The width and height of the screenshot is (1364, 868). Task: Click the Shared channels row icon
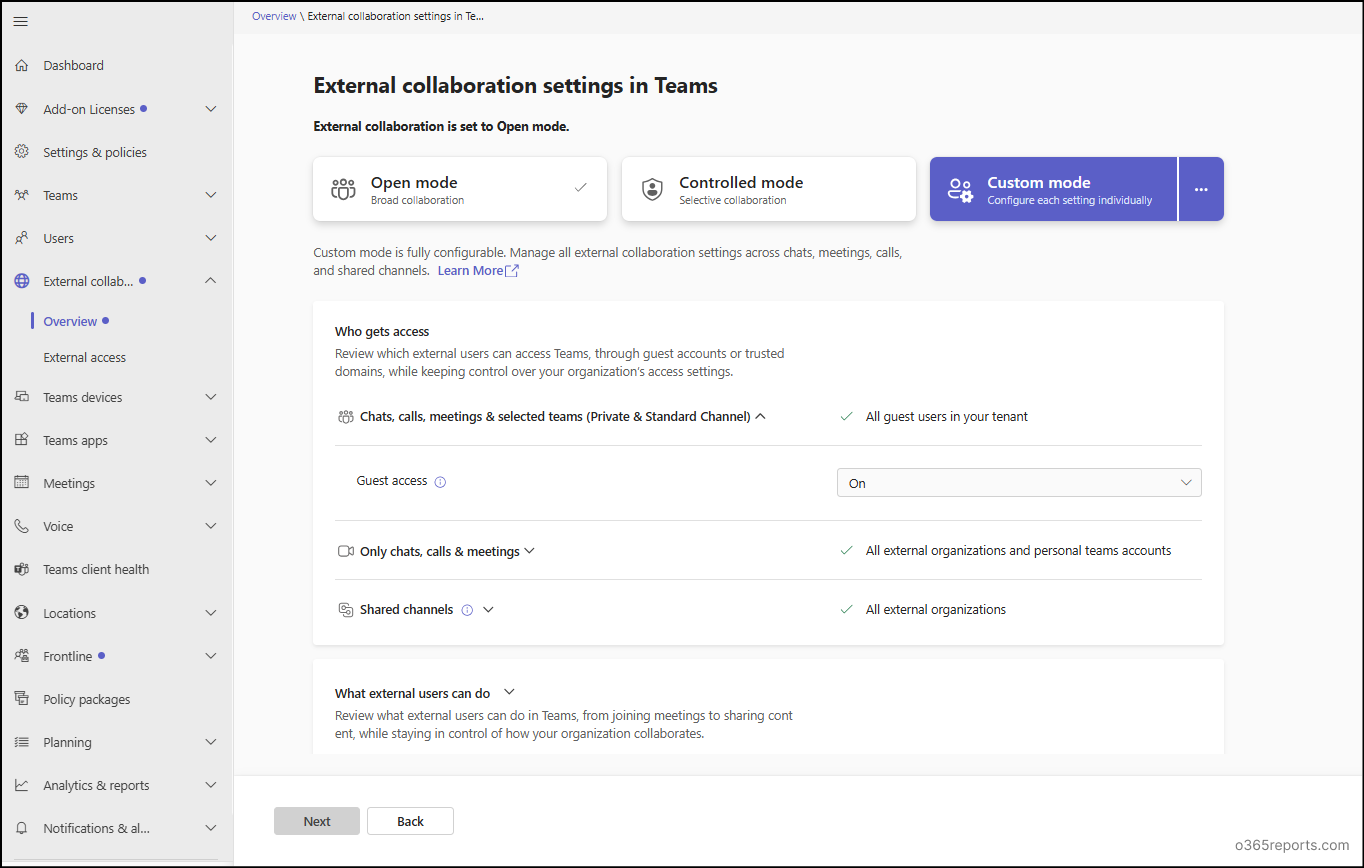346,610
